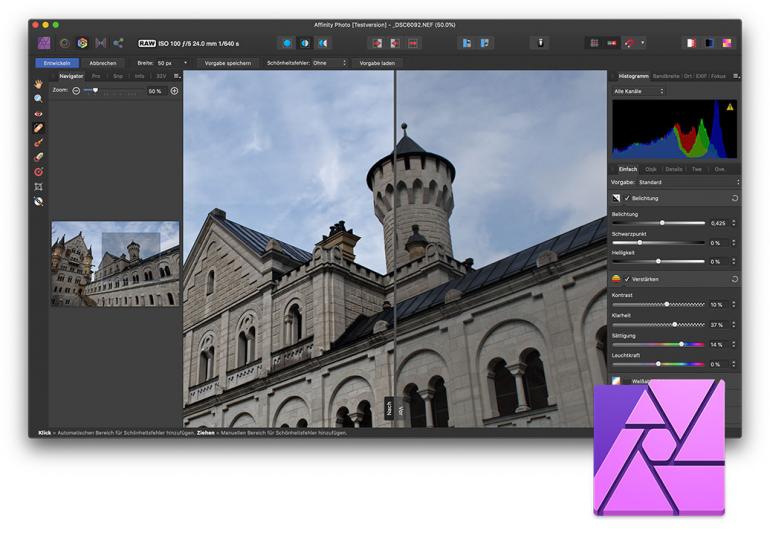This screenshot has width=770, height=535.
Task: Reset the Belichtung section
Action: (x=735, y=198)
